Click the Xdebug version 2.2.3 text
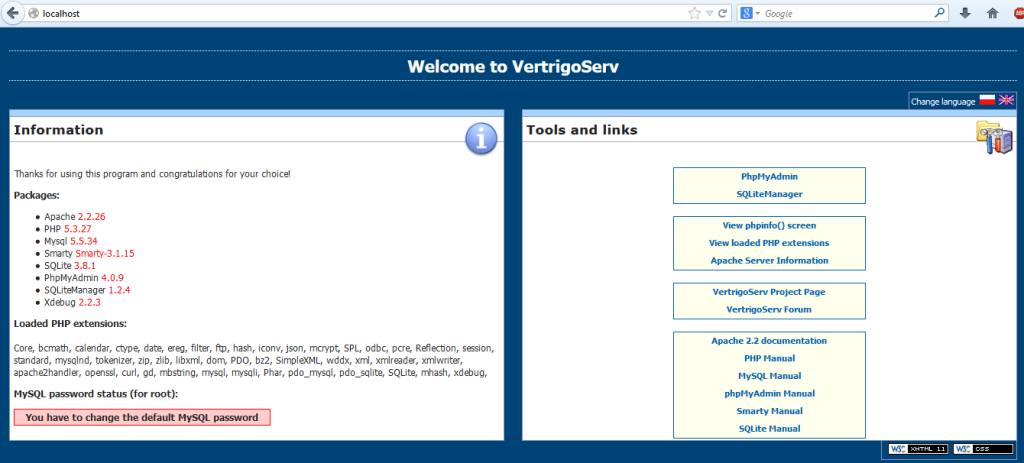Image resolution: width=1024 pixels, height=463 pixels. 89,302
